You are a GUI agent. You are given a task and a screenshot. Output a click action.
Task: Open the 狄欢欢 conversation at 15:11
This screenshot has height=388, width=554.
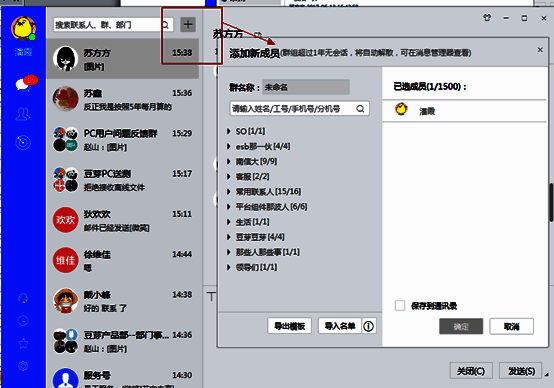coord(123,220)
